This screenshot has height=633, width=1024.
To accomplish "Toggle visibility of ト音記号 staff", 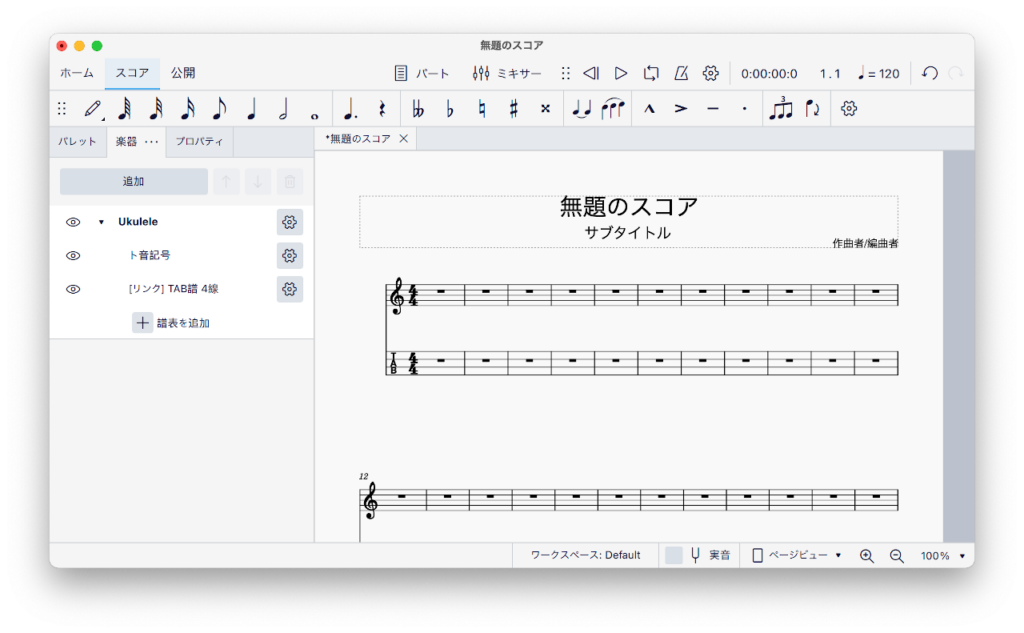I will [x=73, y=256].
